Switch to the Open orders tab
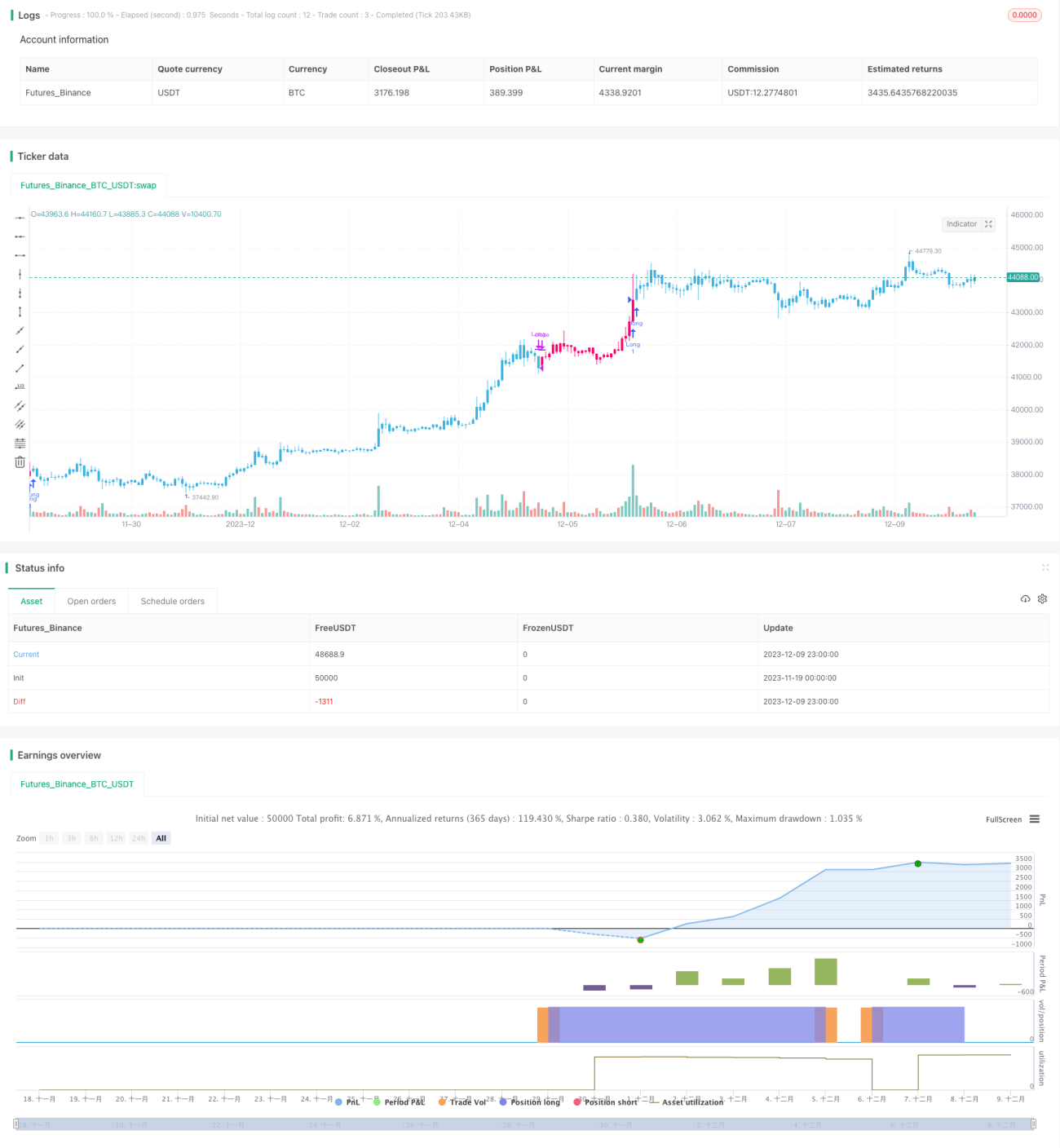Image resolution: width=1060 pixels, height=1148 pixels. click(91, 601)
